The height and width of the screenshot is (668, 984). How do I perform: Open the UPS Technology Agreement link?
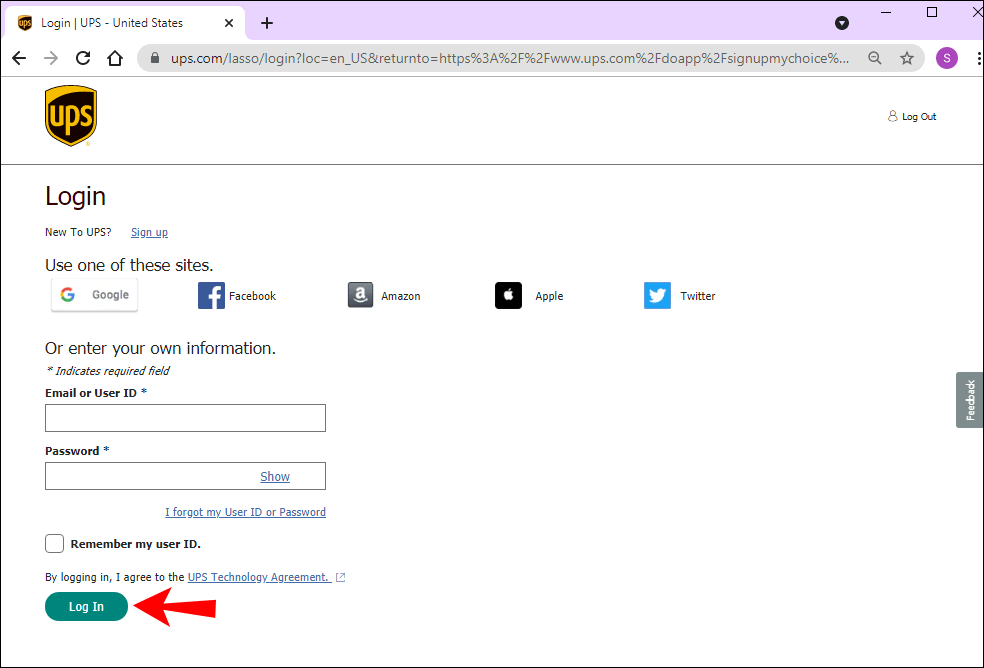point(260,577)
